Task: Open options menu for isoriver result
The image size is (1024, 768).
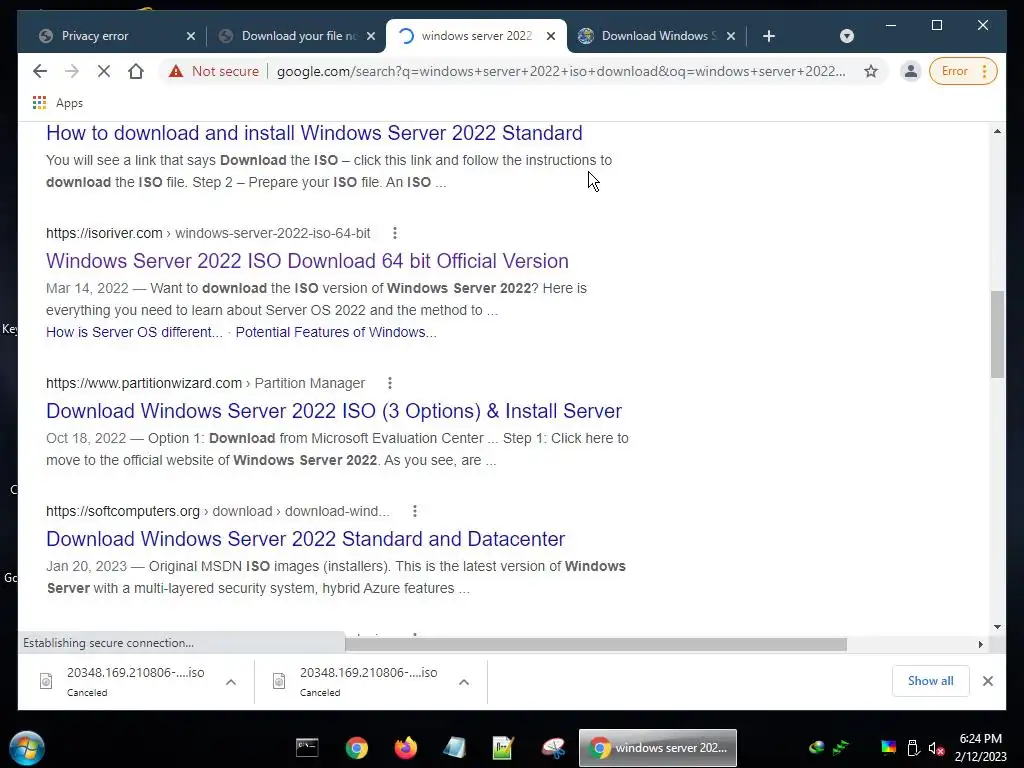Action: click(394, 233)
